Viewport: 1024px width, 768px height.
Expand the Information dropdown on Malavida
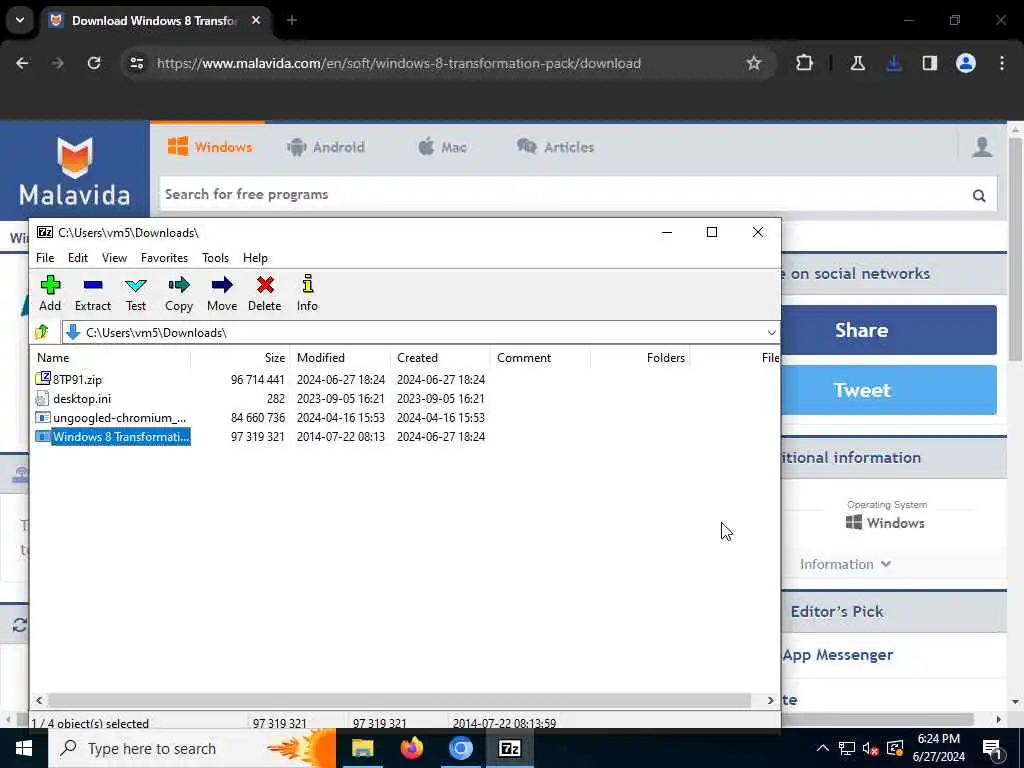pos(846,564)
